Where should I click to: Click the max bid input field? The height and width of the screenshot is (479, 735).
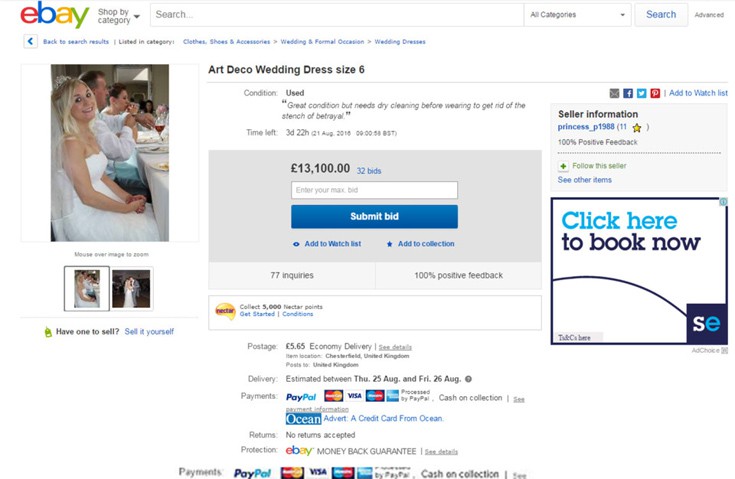(374, 190)
